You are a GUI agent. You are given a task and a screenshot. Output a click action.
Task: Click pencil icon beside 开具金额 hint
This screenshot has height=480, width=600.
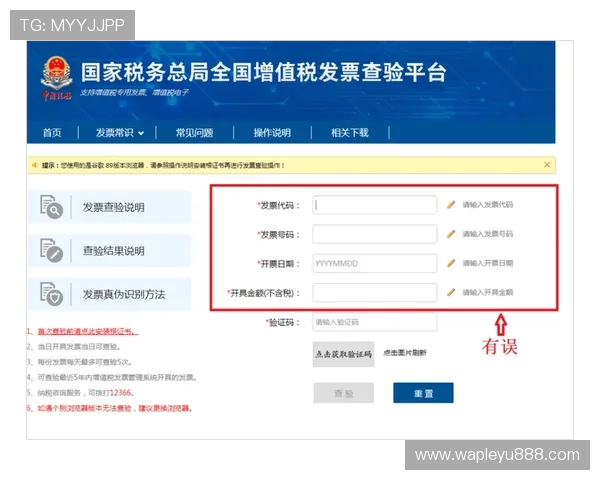[451, 292]
